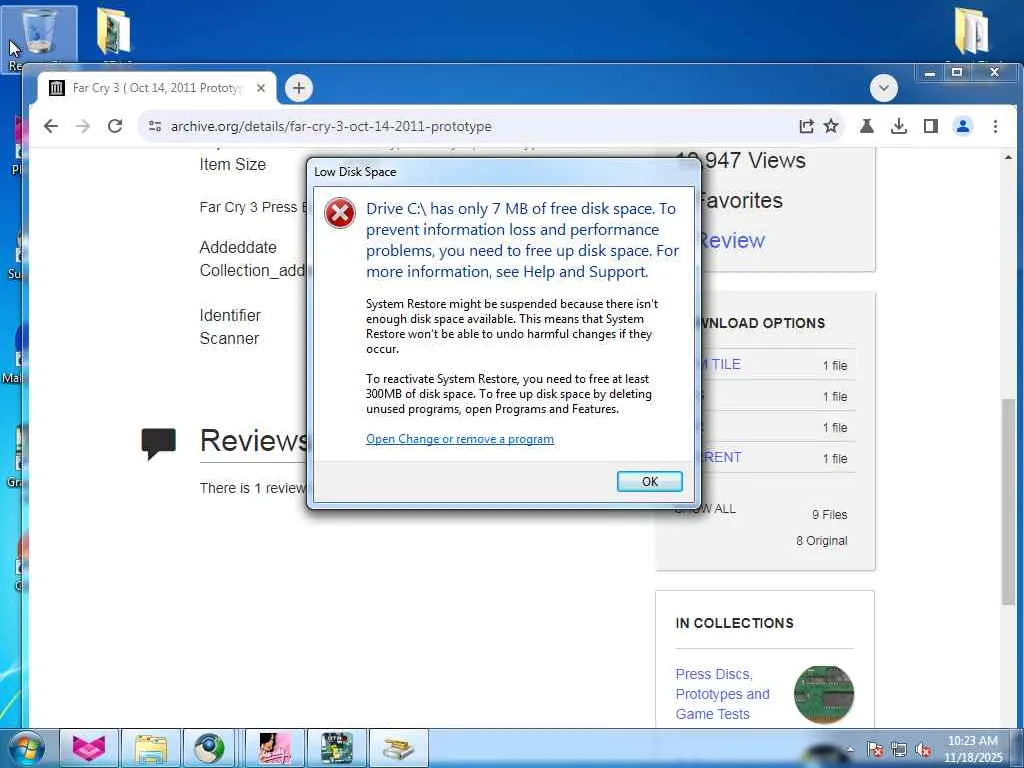
Task: Click the red error icon in dialog
Action: click(x=340, y=214)
